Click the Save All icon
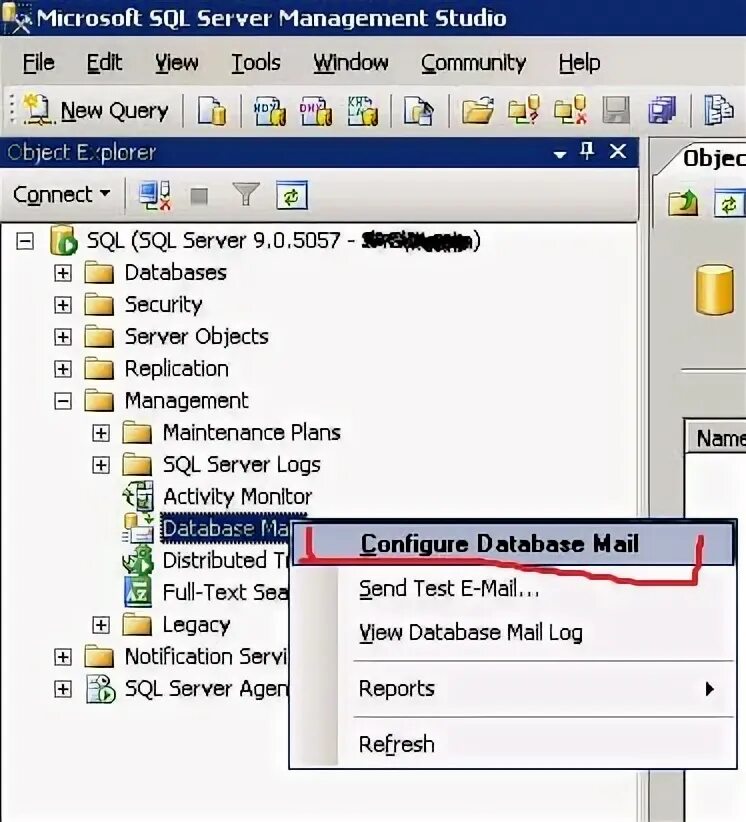Image resolution: width=746 pixels, height=822 pixels. [x=662, y=111]
